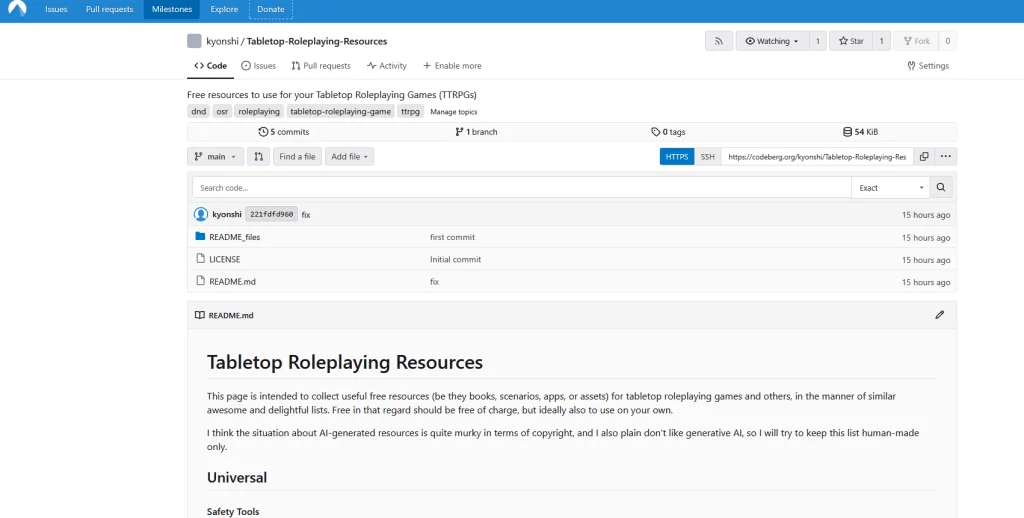Viewport: 1024px width, 518px height.
Task: Open commit hash 221fdfd960
Action: click(x=271, y=214)
